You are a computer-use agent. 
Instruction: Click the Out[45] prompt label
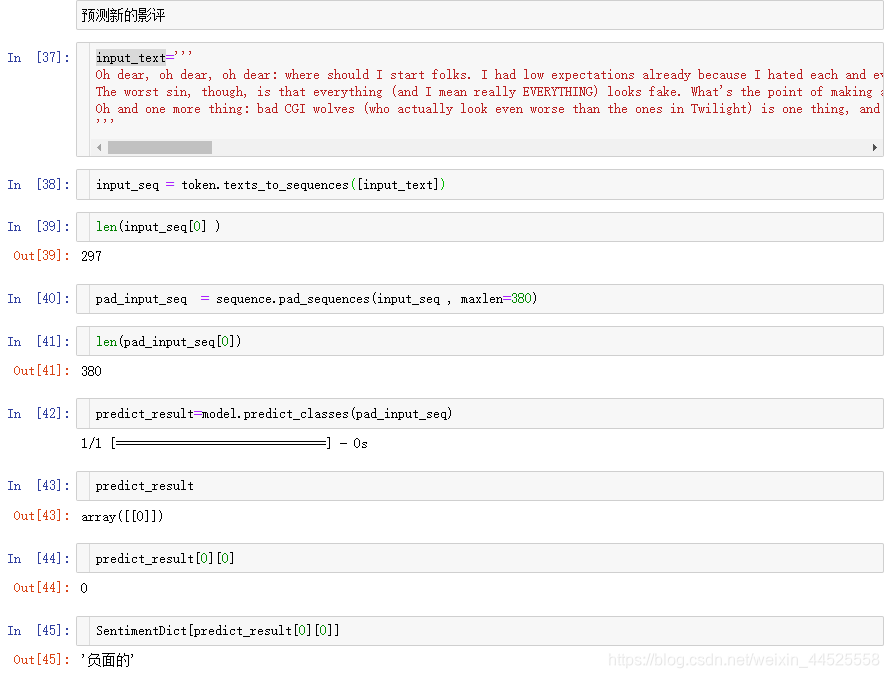(x=41, y=660)
